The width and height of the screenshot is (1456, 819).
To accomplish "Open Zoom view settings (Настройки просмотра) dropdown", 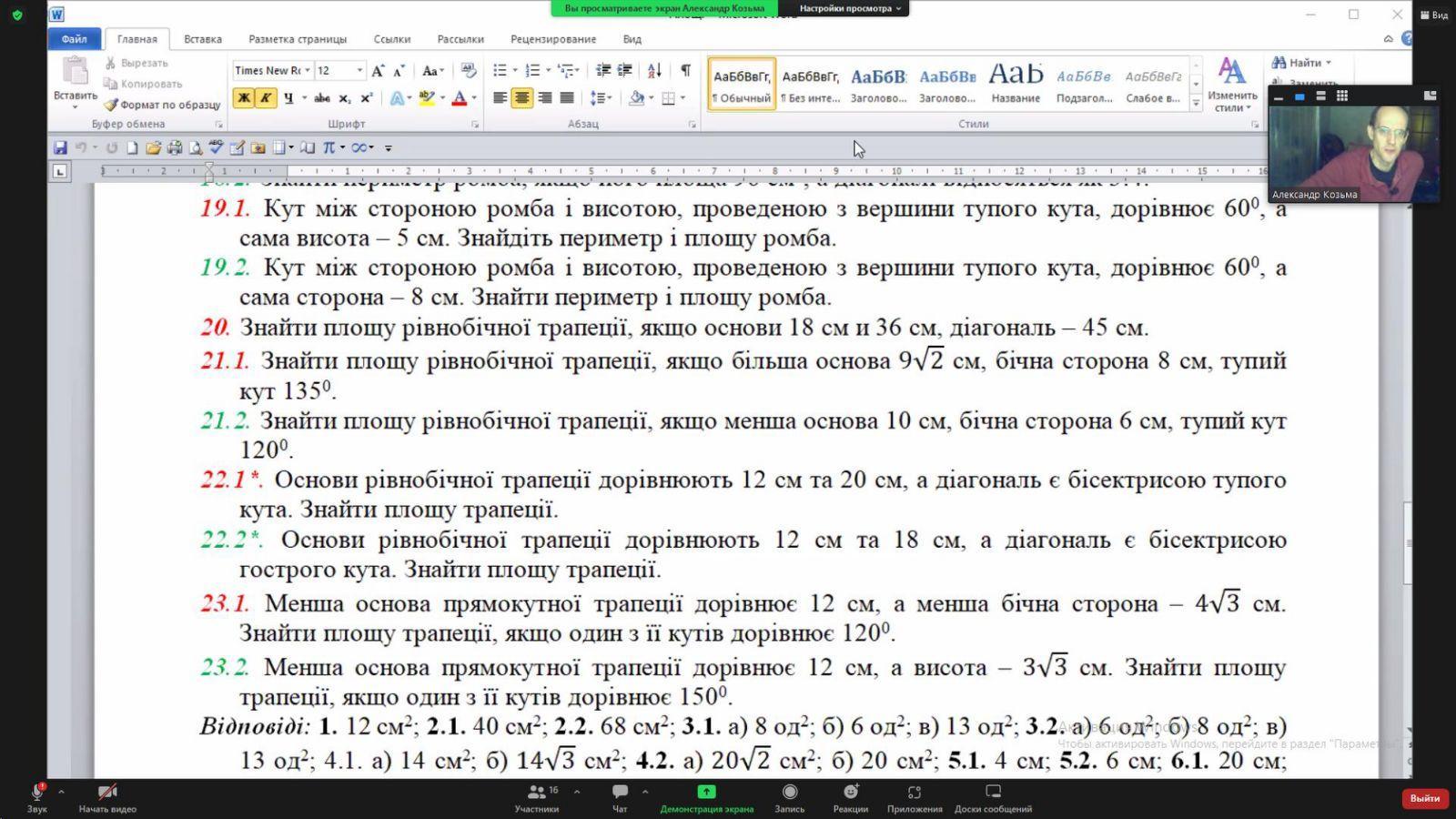I will pyautogui.click(x=850, y=8).
